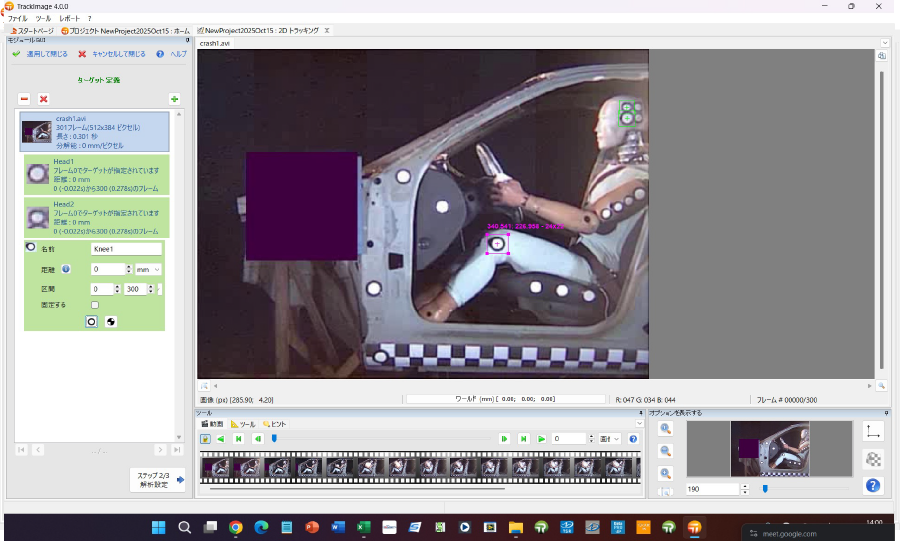Image resolution: width=900 pixels, height=541 pixels.
Task: Select the radio button beside 名前
Action: click(x=30, y=248)
